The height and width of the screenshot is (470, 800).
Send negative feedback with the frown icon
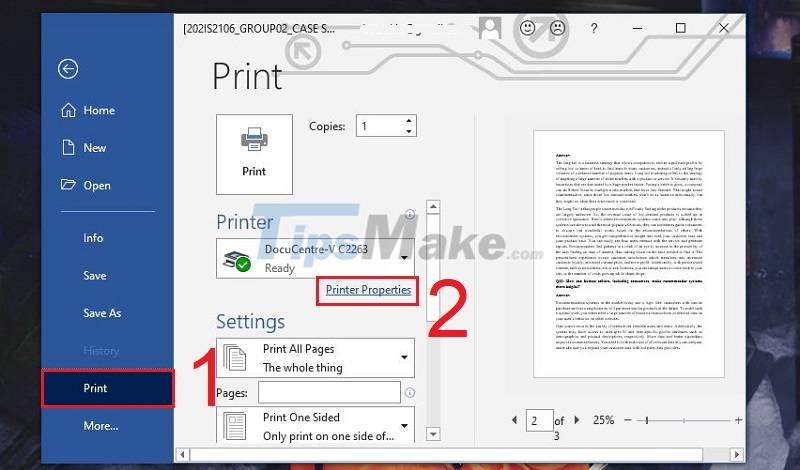point(557,28)
